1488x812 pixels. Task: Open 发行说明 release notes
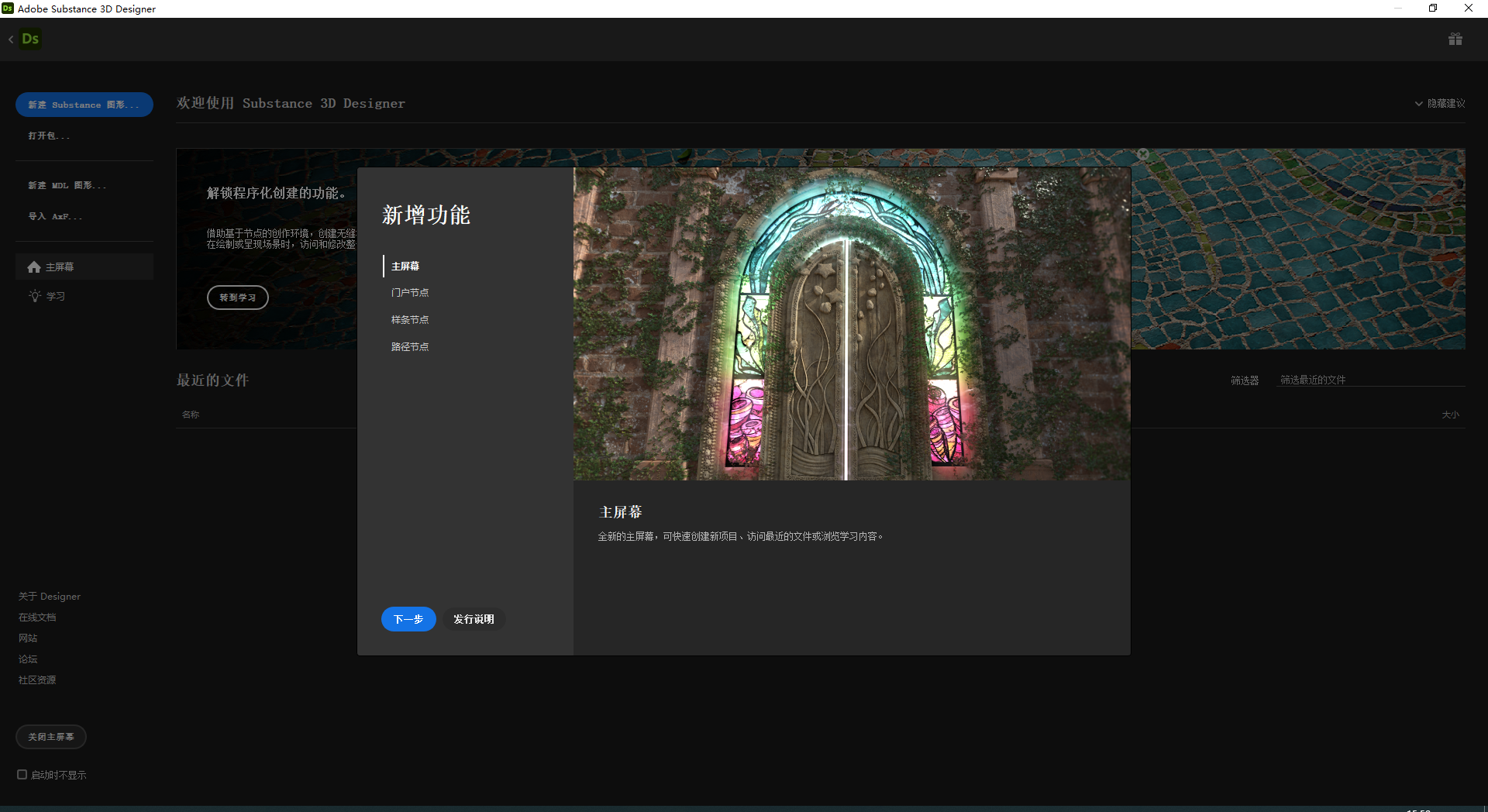(474, 619)
